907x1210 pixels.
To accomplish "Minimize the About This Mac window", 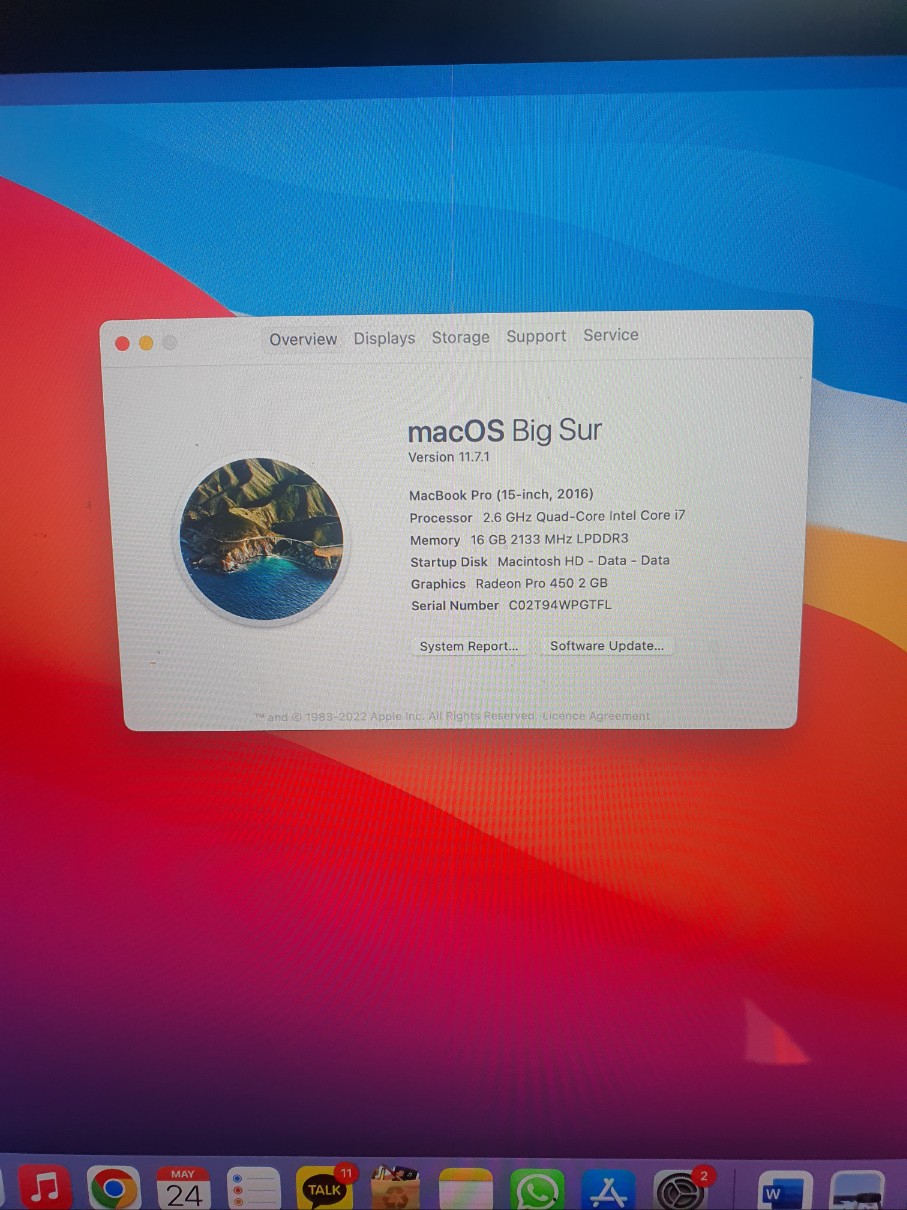I will 146,343.
